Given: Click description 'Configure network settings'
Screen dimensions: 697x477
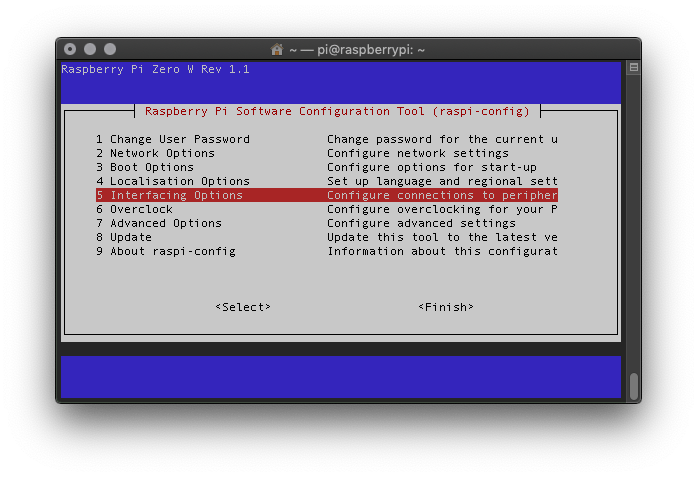Looking at the screenshot, I should click(418, 153).
